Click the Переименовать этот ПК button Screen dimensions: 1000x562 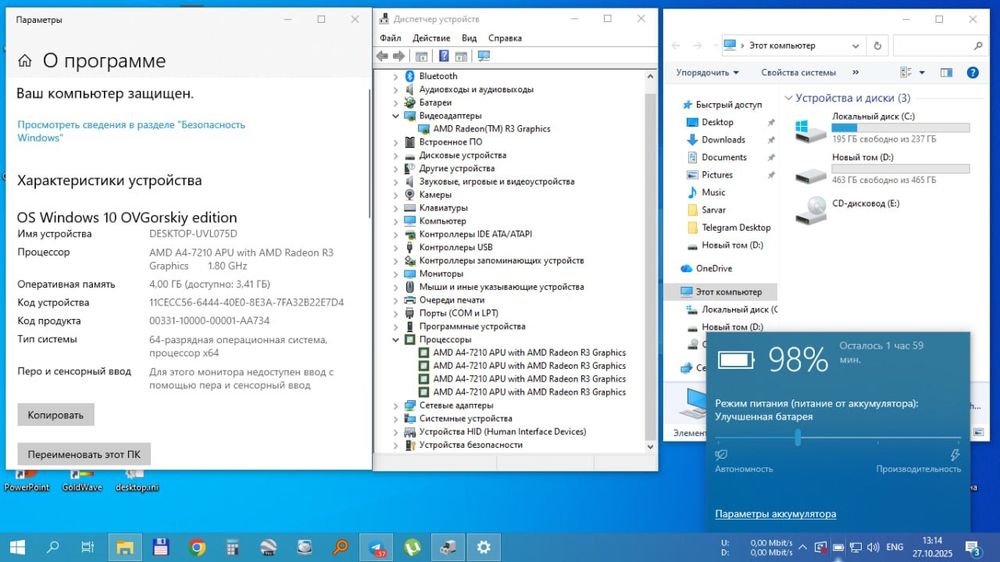(x=84, y=454)
